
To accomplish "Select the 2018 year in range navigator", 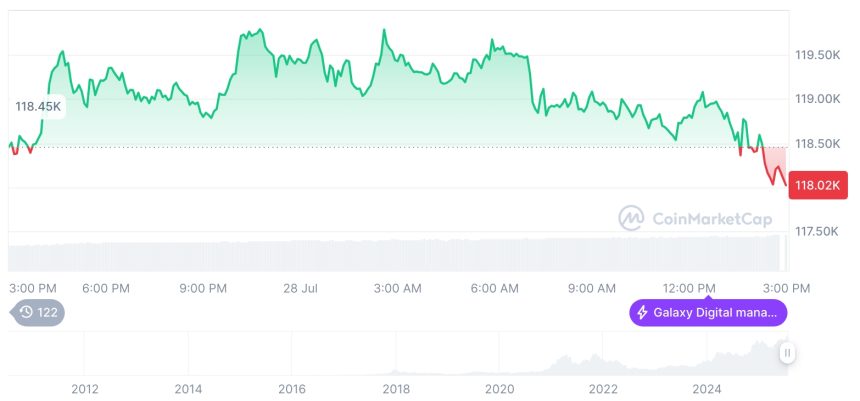I will pyautogui.click(x=396, y=388).
